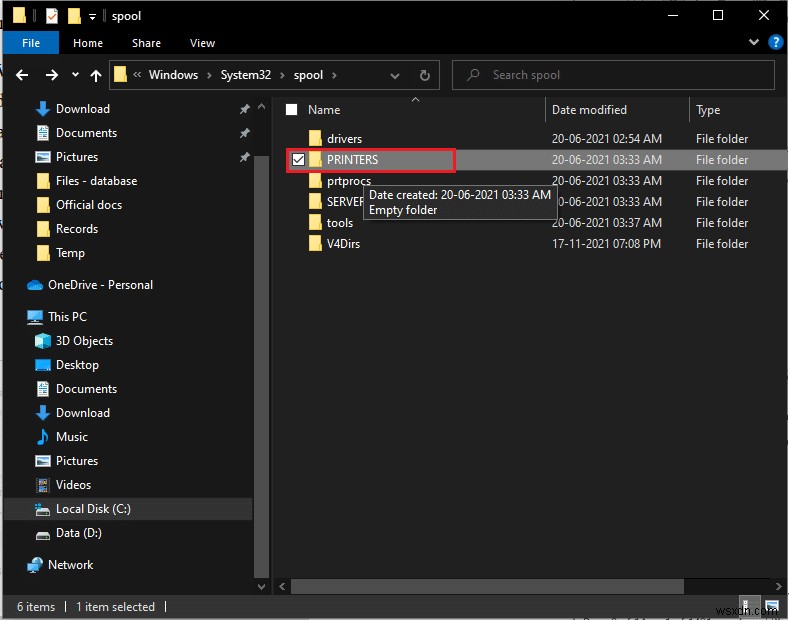The height and width of the screenshot is (621, 789).
Task: Select the V4Dirs folder
Action: [x=343, y=244]
